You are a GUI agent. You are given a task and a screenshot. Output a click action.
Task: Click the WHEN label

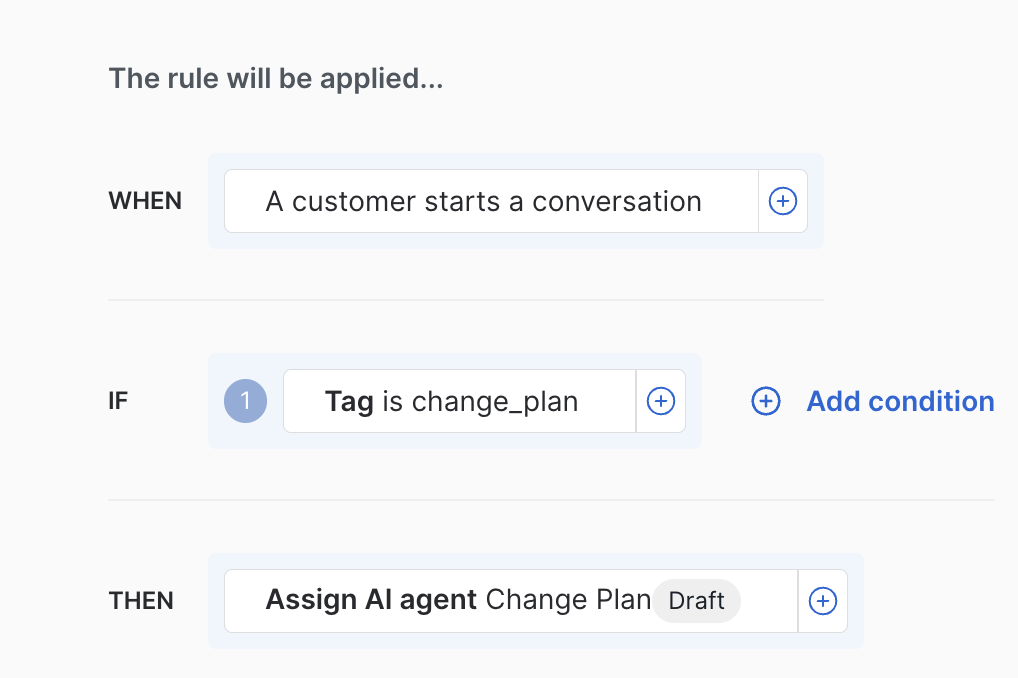(x=145, y=201)
